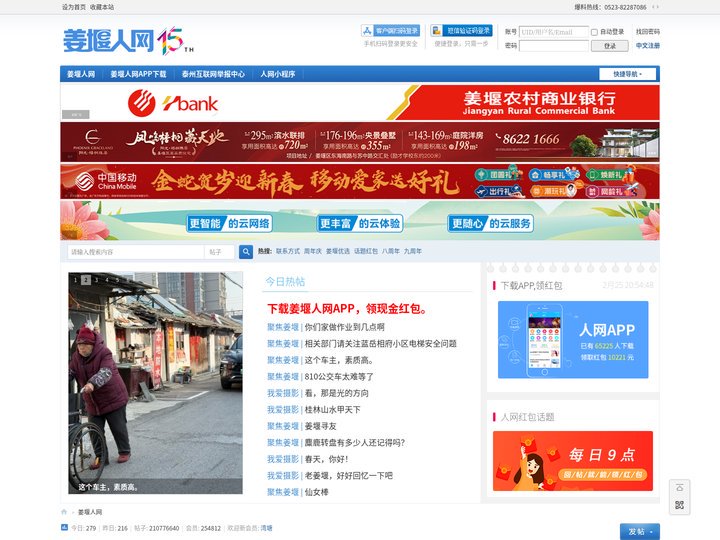Focus the 账号 username input field
The height and width of the screenshot is (540, 720).
tap(553, 32)
